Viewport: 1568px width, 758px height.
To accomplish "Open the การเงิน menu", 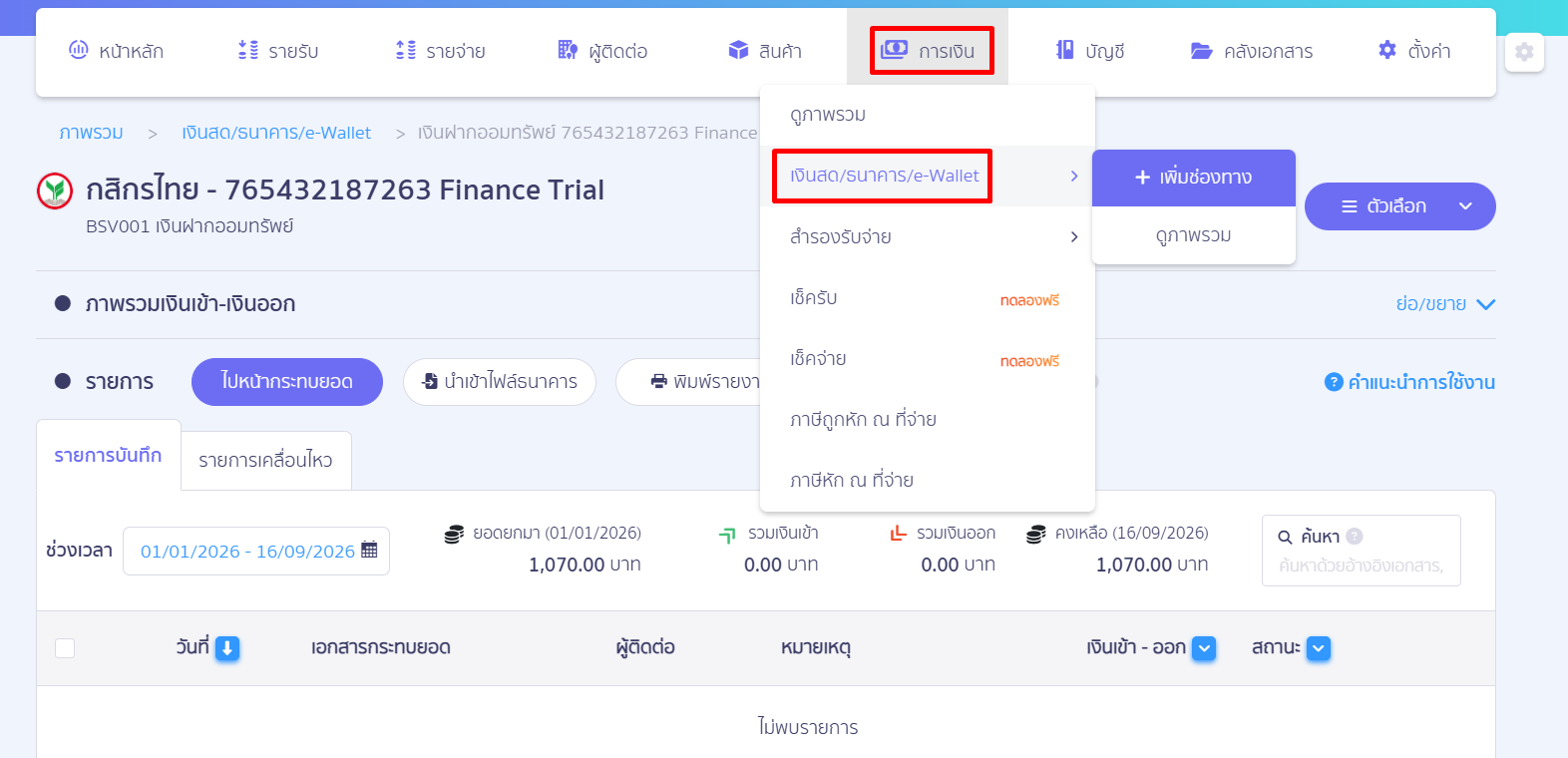I will pos(928,51).
